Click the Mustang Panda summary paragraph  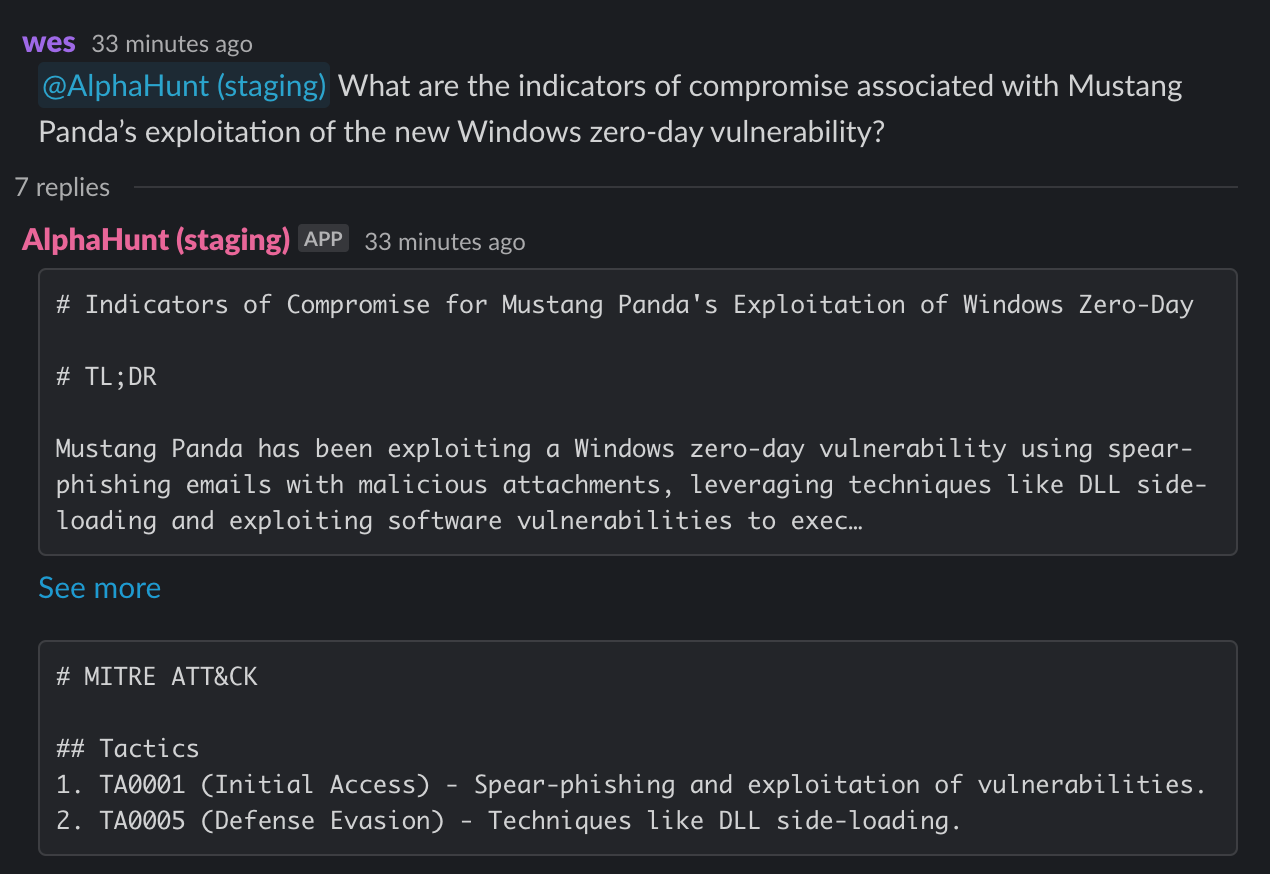632,485
